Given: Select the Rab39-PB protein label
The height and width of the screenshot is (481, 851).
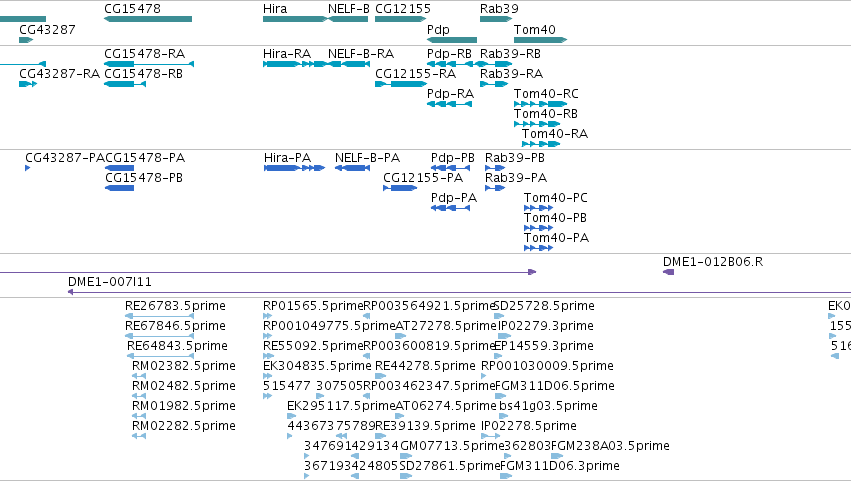Looking at the screenshot, I should pyautogui.click(x=515, y=158).
